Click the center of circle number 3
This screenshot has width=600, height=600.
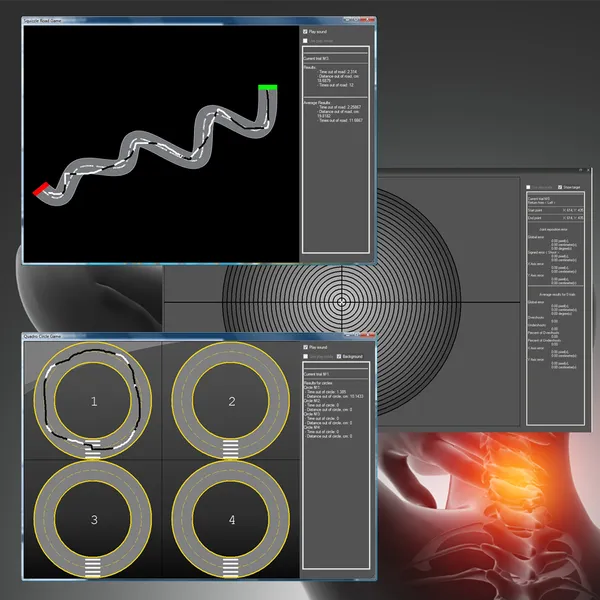[94, 520]
